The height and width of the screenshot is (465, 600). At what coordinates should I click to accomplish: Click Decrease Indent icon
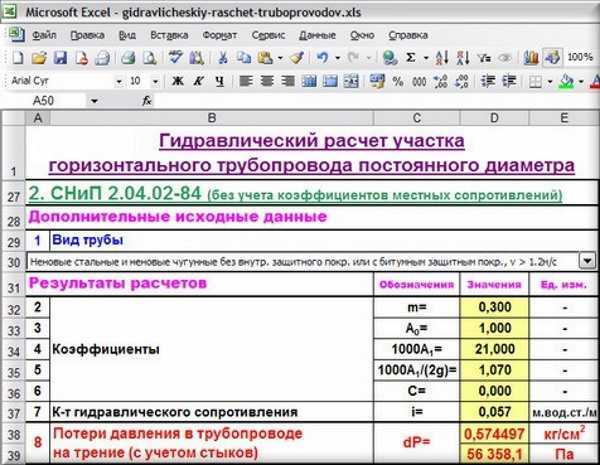[488, 81]
